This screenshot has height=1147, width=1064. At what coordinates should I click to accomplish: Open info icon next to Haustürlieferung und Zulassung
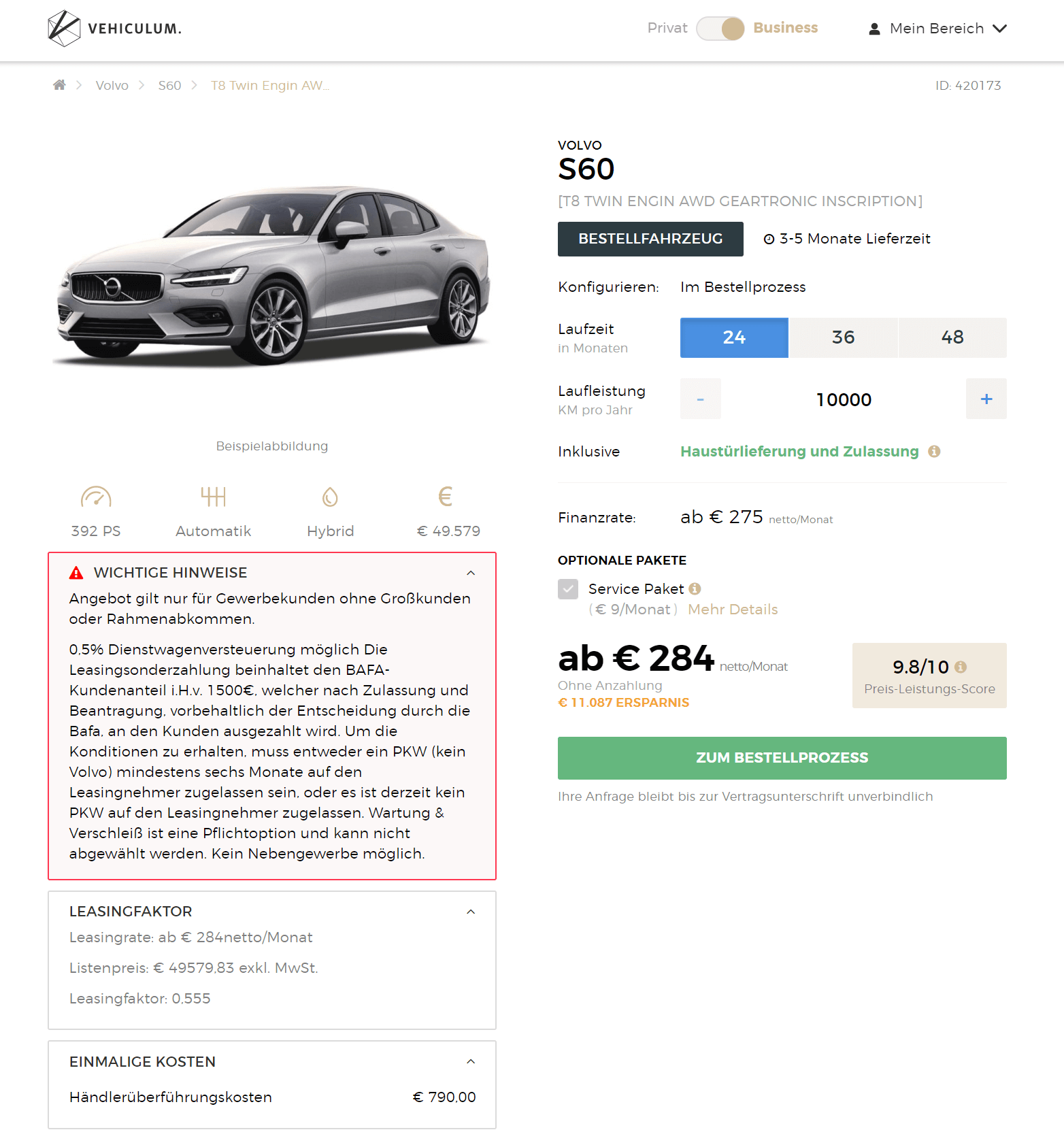934,451
